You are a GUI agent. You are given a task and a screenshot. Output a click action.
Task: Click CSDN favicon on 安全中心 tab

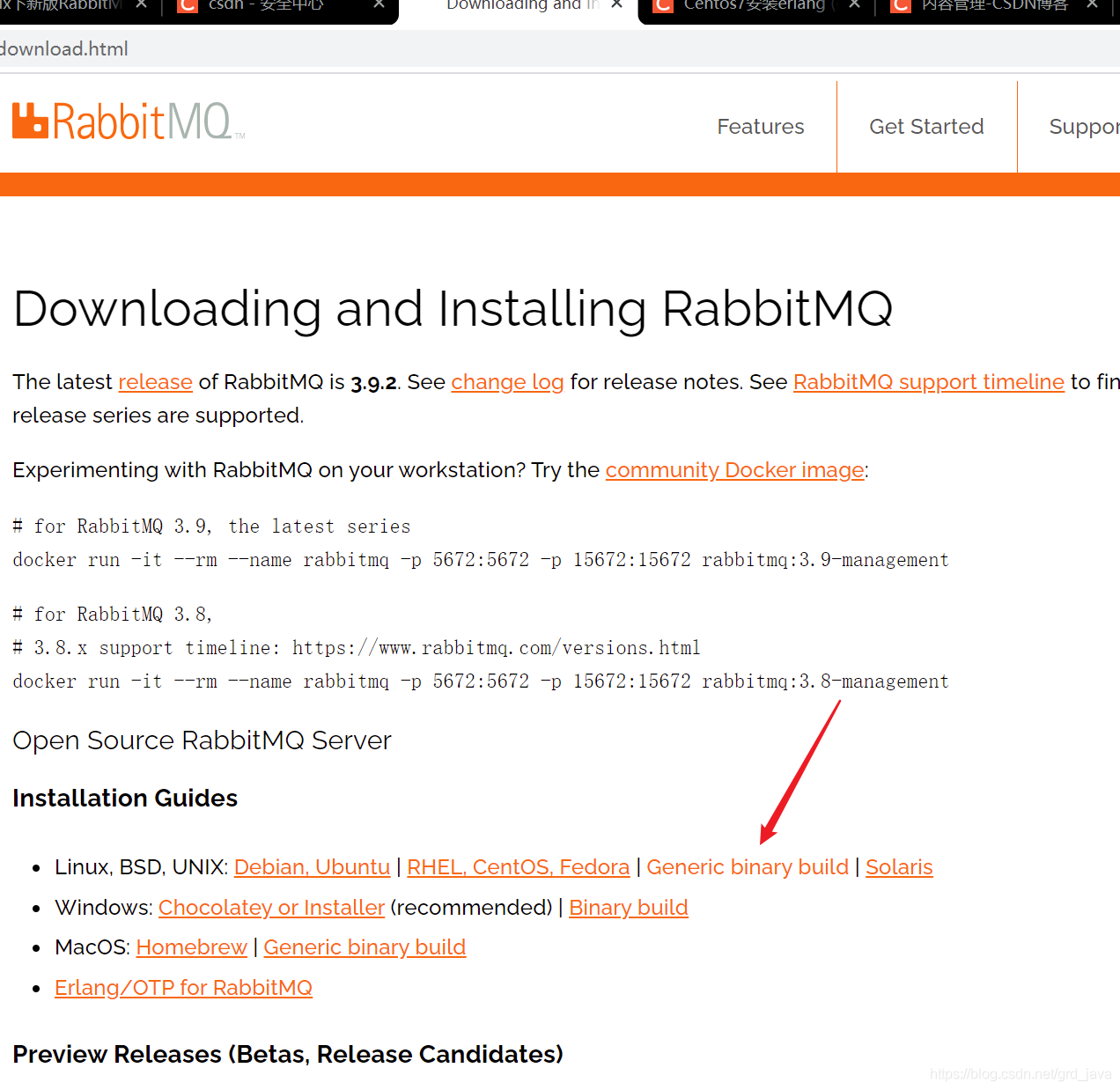[188, 5]
